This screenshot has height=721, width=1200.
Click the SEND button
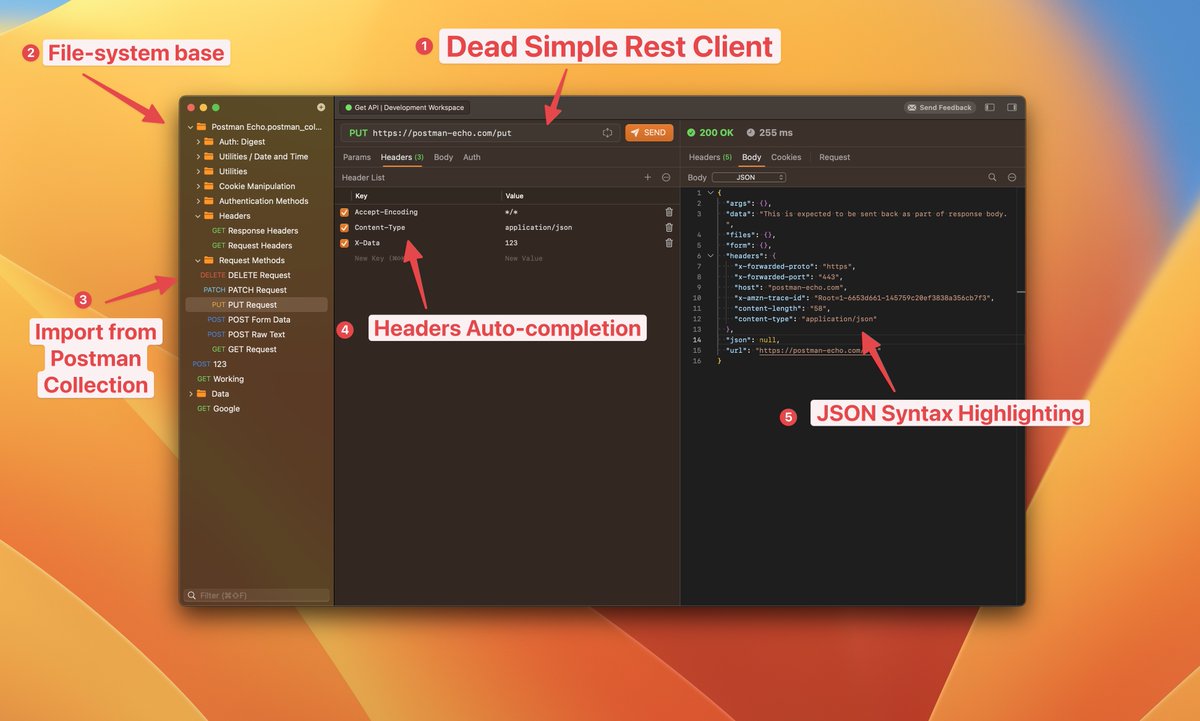click(648, 132)
